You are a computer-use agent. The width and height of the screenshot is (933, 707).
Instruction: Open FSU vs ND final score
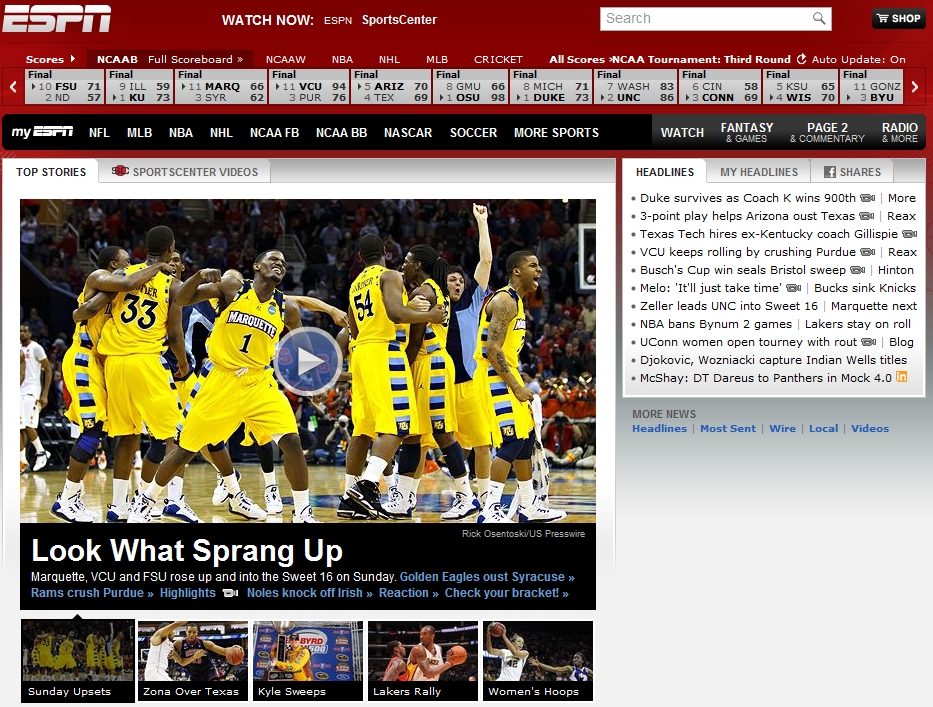[x=64, y=86]
